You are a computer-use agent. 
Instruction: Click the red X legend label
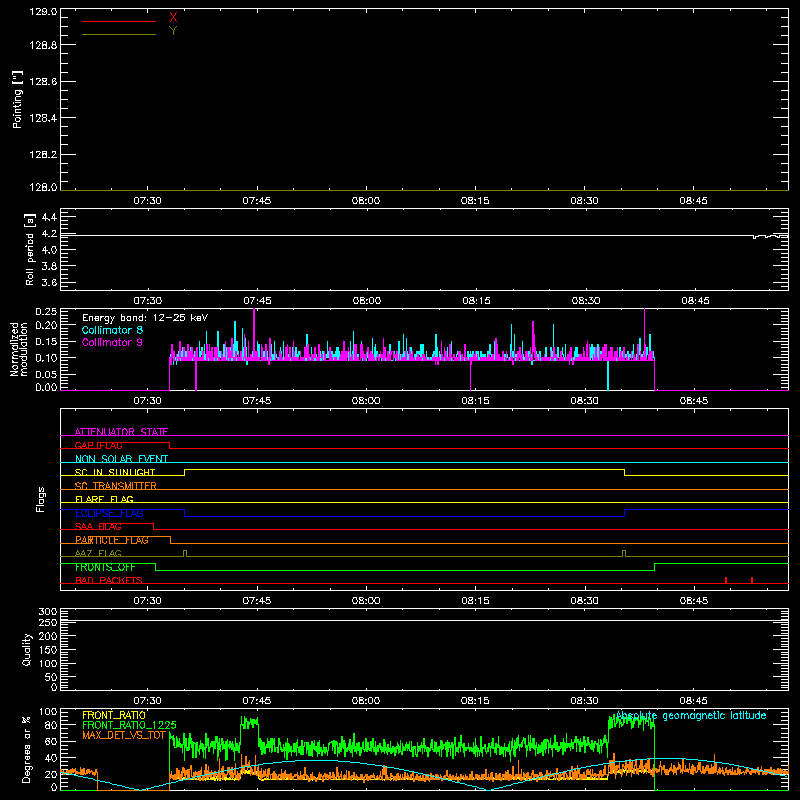pyautogui.click(x=173, y=18)
